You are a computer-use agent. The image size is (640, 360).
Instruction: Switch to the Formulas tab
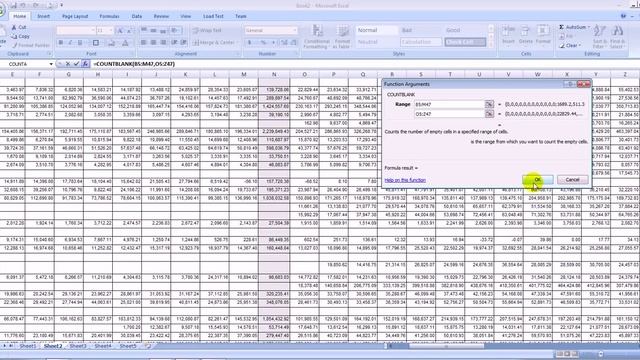109,16
